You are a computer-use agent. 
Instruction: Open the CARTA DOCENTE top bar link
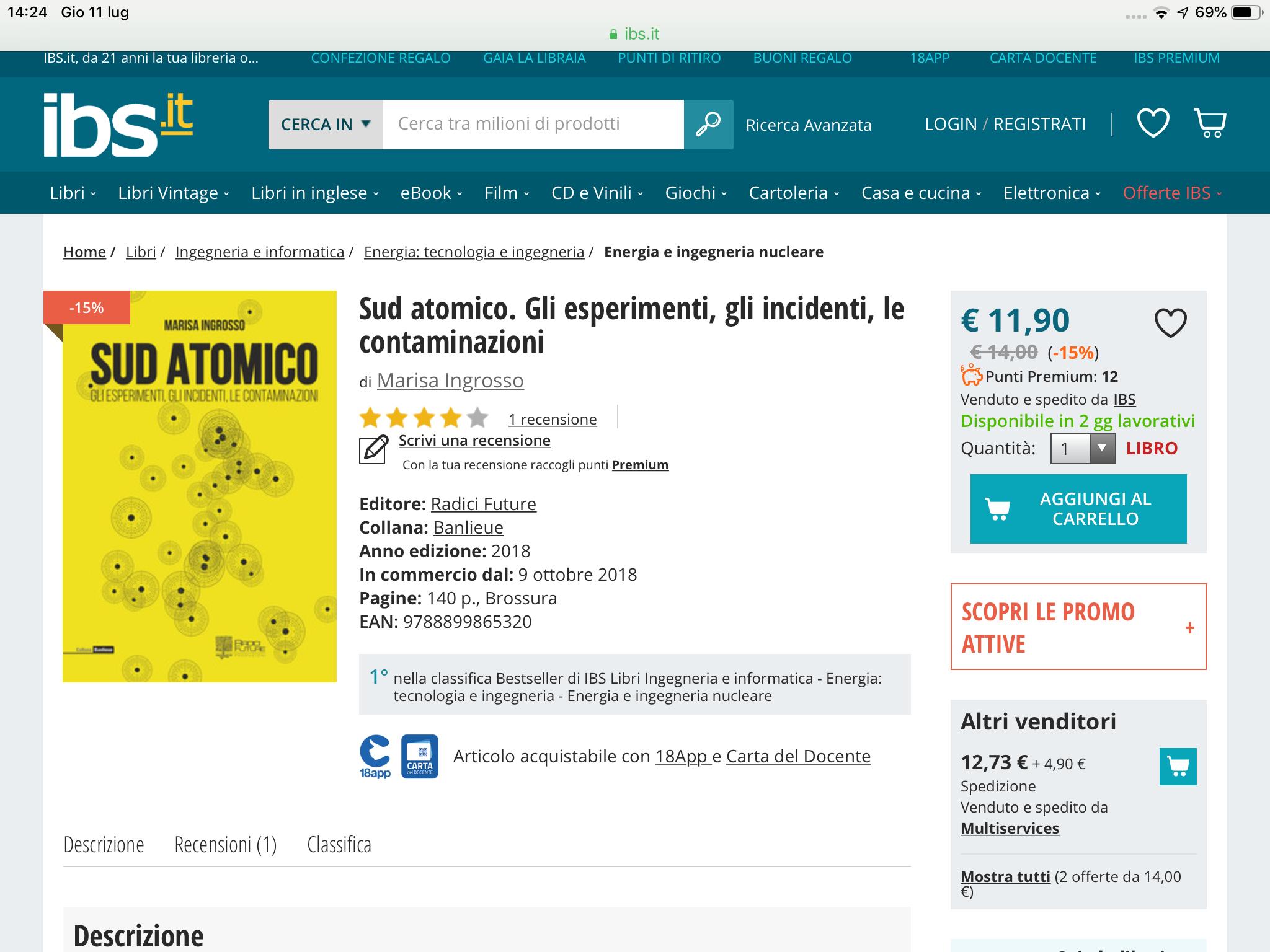(x=1043, y=58)
